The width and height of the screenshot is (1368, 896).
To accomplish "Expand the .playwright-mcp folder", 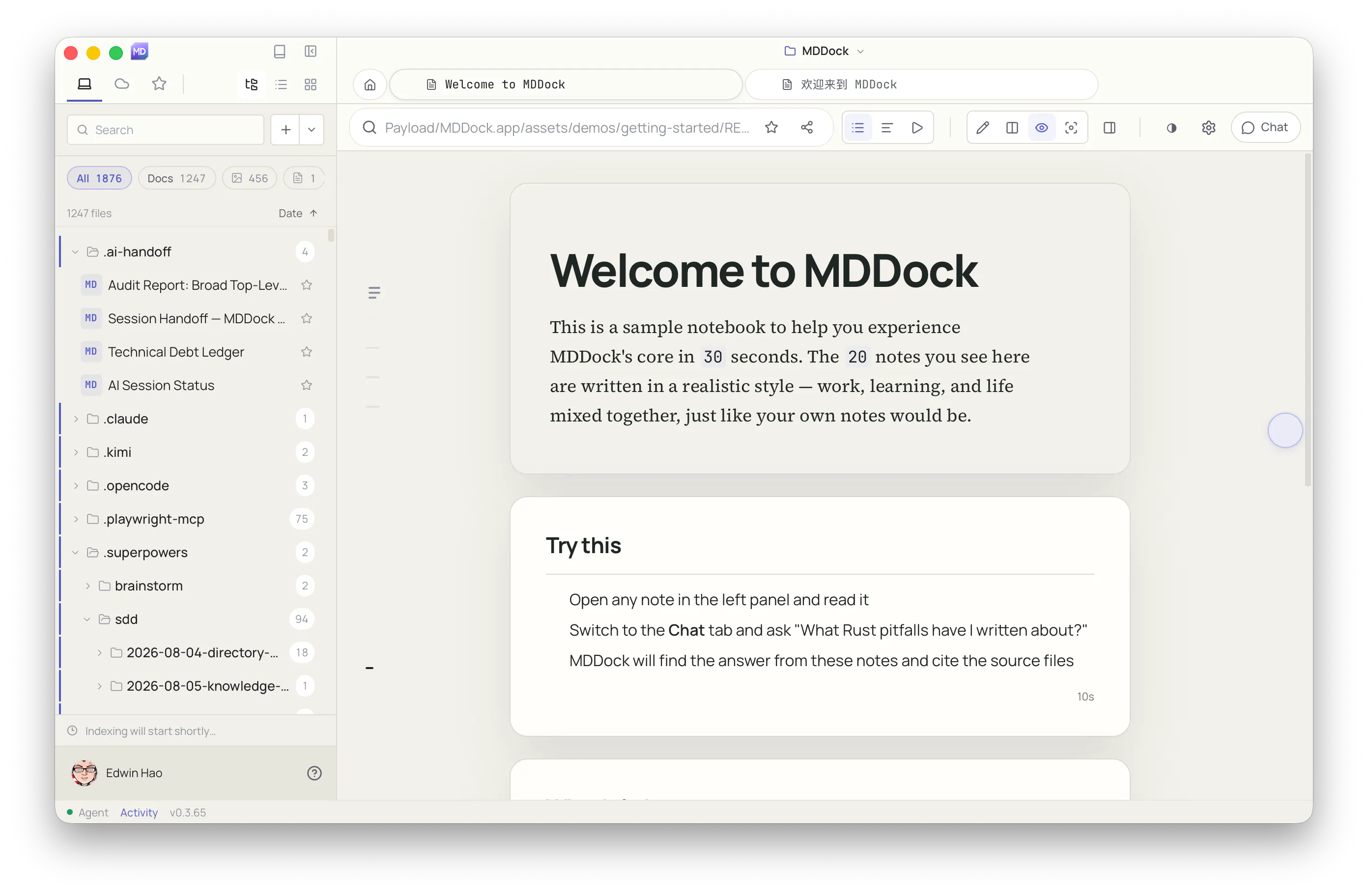I will 75,519.
